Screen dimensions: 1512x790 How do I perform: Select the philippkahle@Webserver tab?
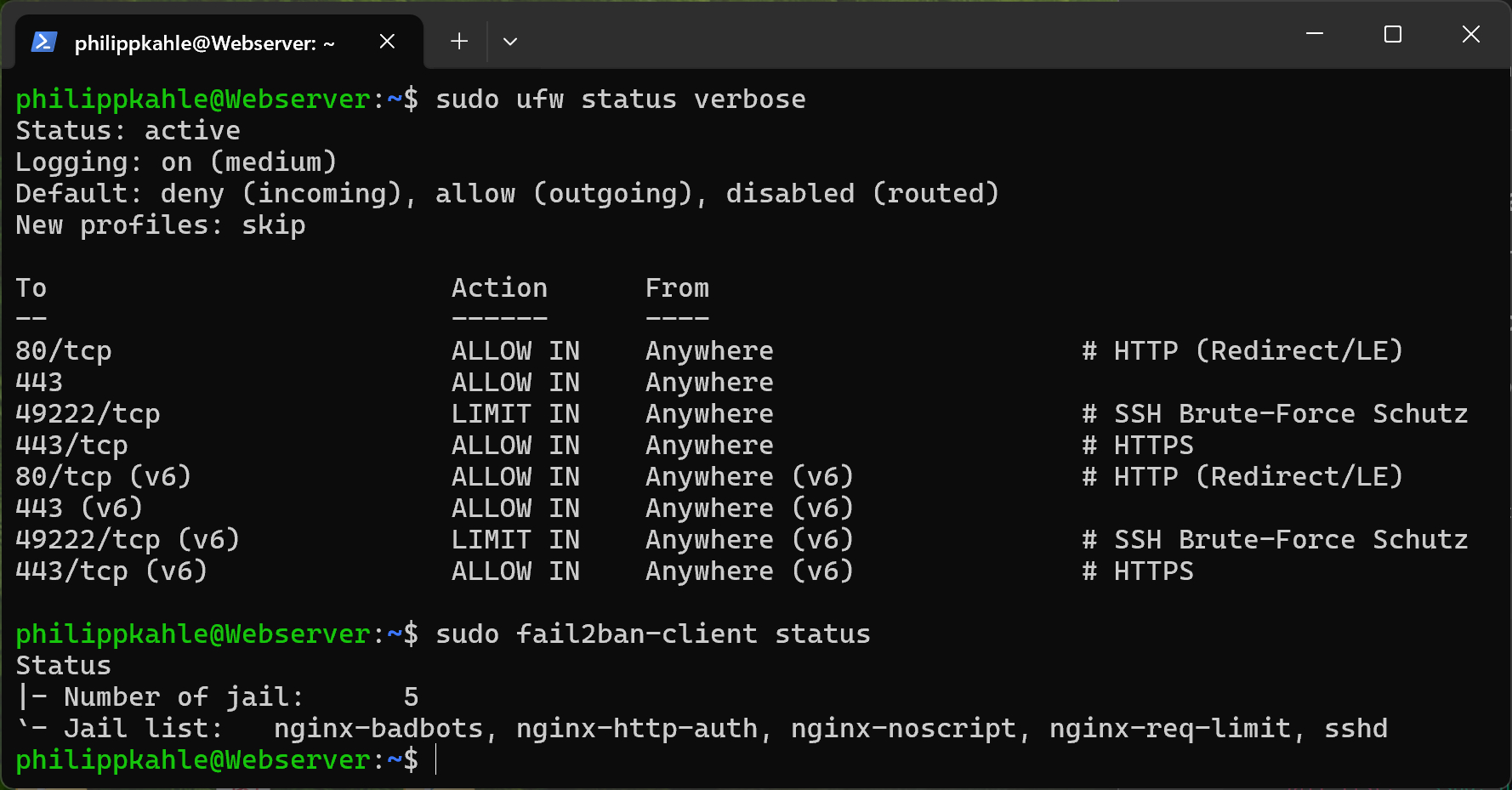[204, 43]
